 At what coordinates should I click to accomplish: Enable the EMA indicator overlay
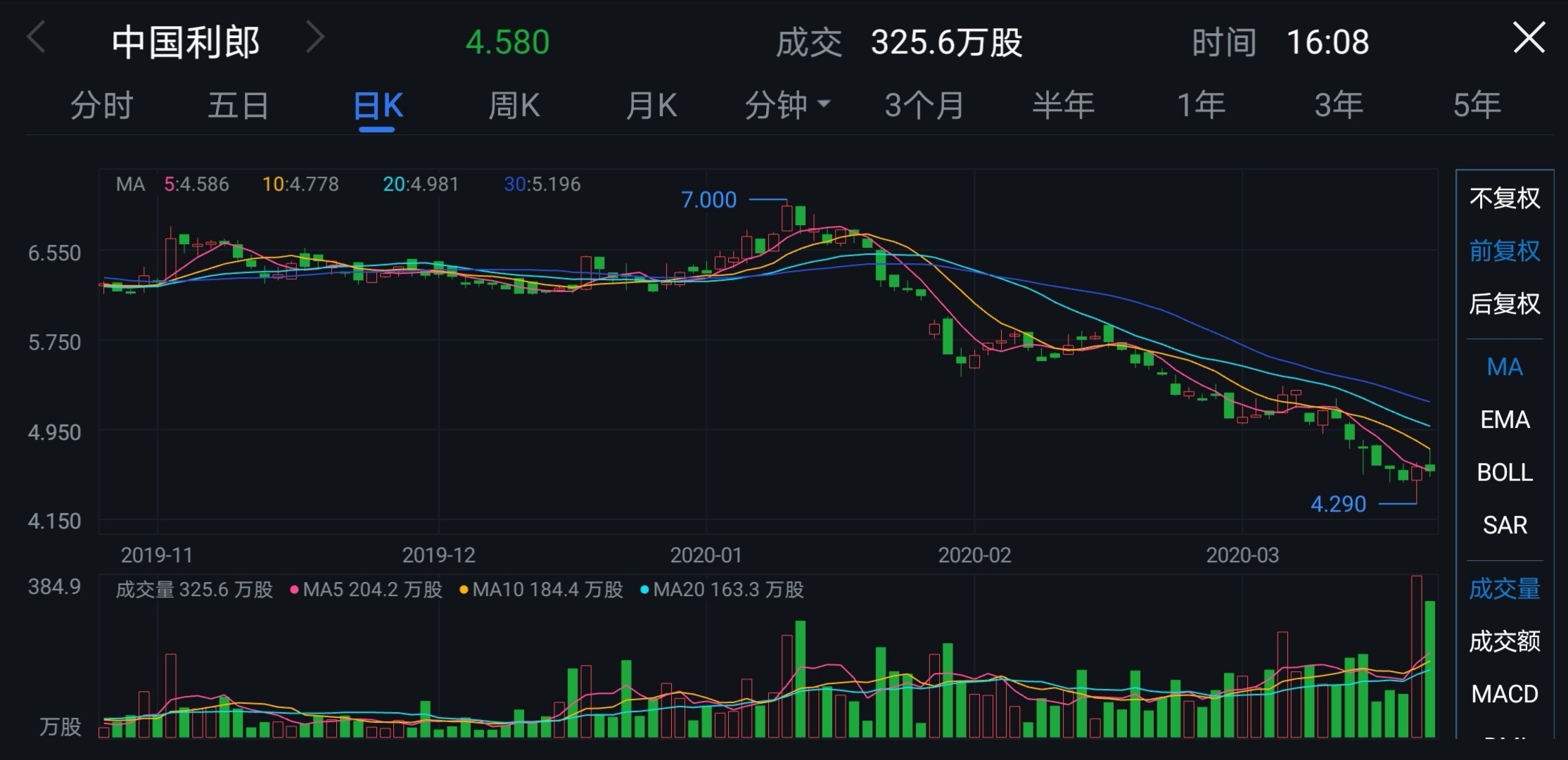click(x=1505, y=420)
